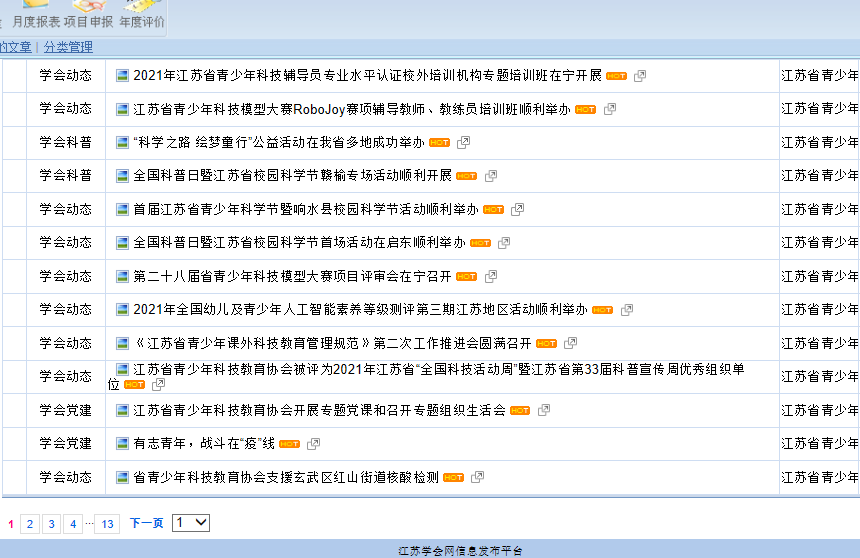Click HOT badge on 启东顺利举办 article
The width and height of the screenshot is (860, 558).
click(x=480, y=243)
